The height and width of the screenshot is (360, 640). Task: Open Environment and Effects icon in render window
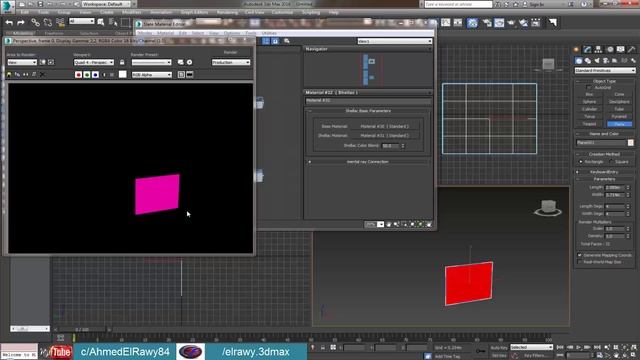(x=189, y=62)
